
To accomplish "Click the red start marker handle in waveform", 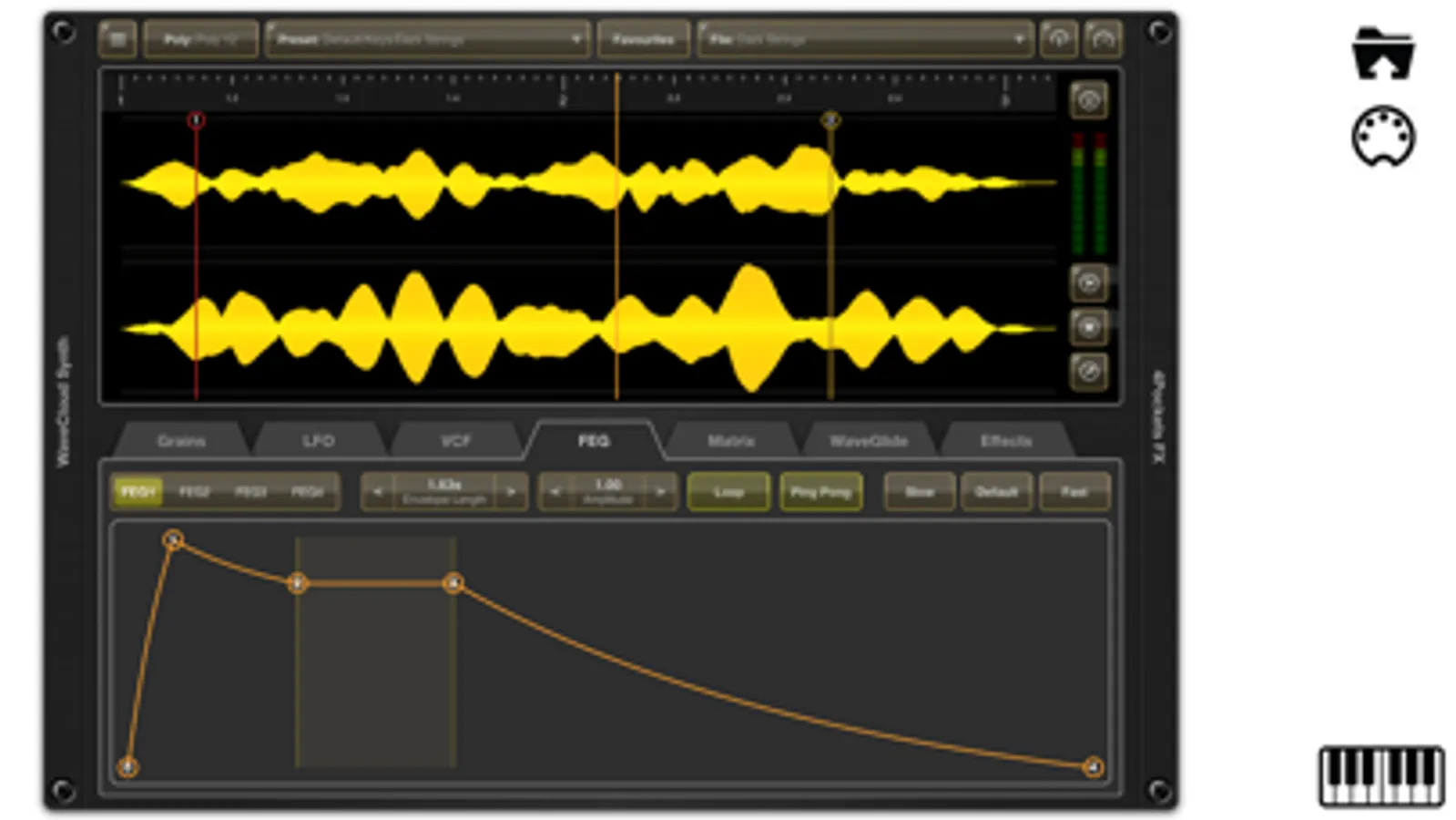I will pyautogui.click(x=196, y=120).
